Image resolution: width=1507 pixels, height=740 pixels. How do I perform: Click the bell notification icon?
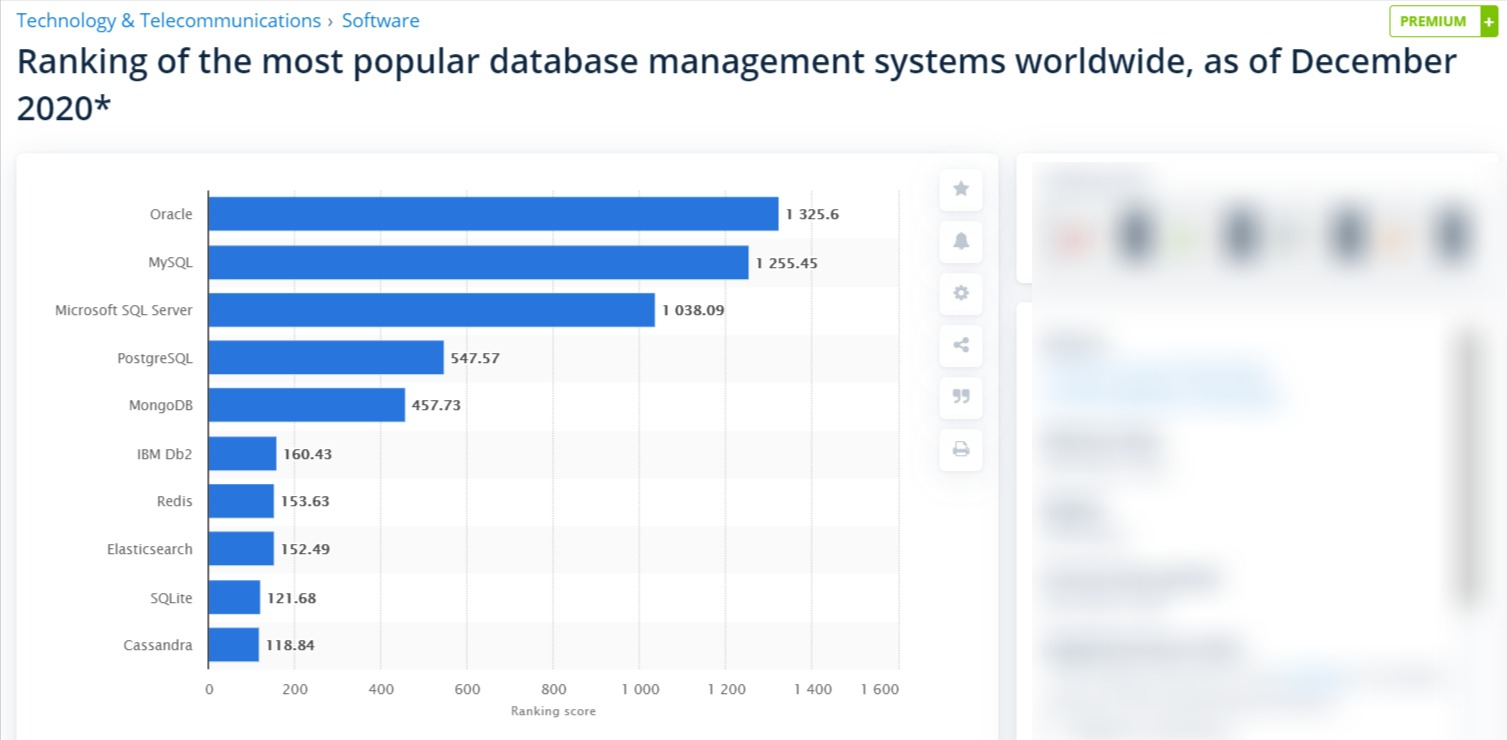click(961, 241)
